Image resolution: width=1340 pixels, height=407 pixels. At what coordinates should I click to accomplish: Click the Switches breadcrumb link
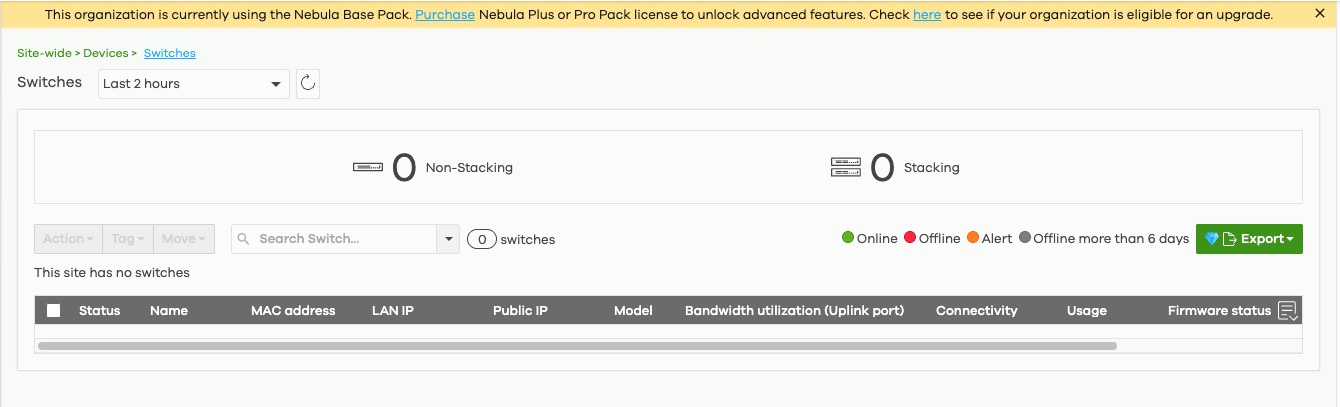tap(170, 53)
